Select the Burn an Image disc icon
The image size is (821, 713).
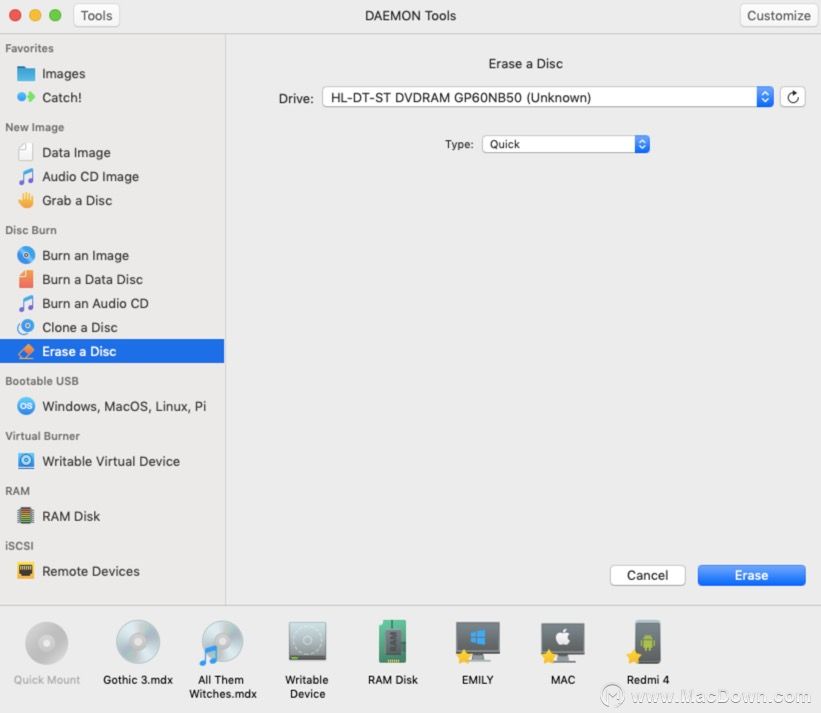(26, 255)
